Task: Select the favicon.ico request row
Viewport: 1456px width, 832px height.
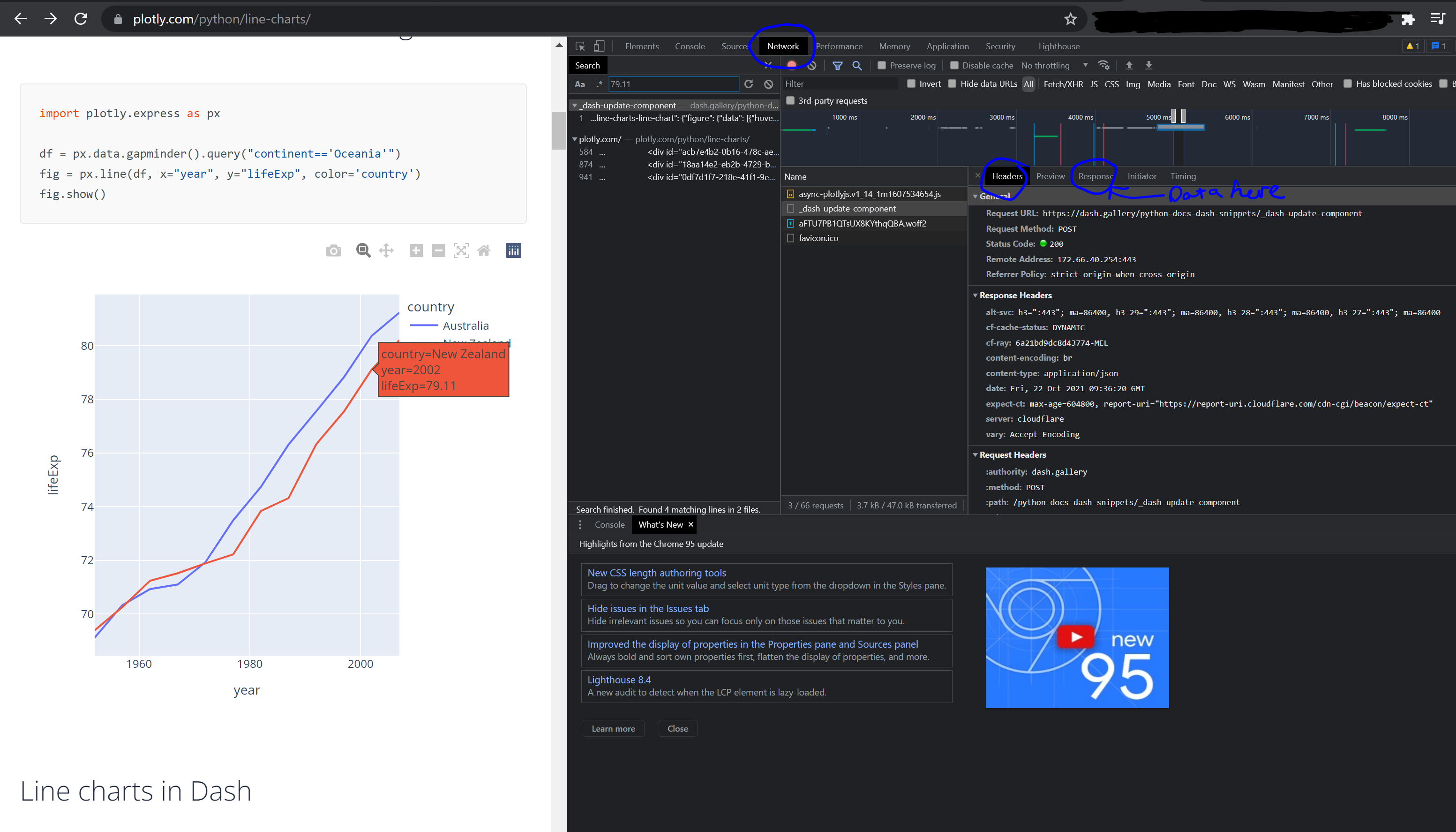Action: click(x=874, y=238)
